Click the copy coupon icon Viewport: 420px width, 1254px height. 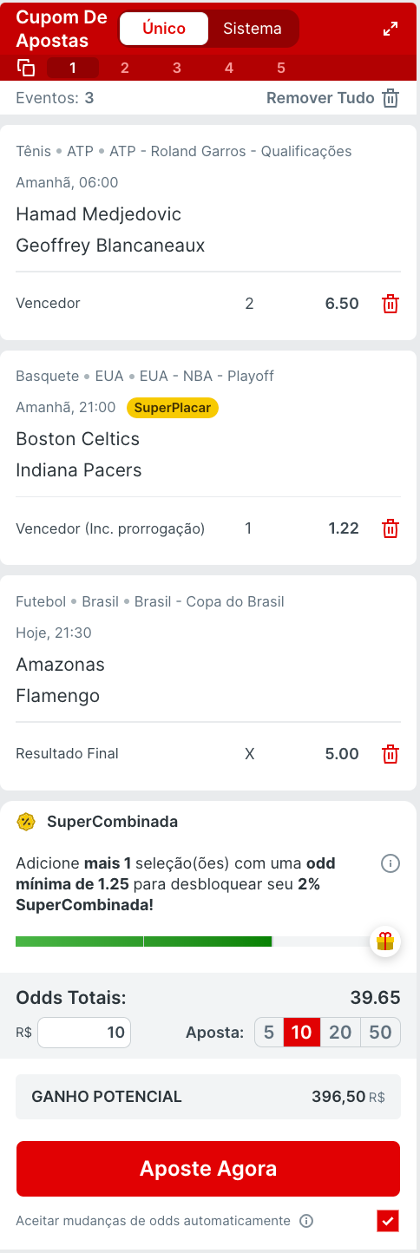tap(26, 68)
